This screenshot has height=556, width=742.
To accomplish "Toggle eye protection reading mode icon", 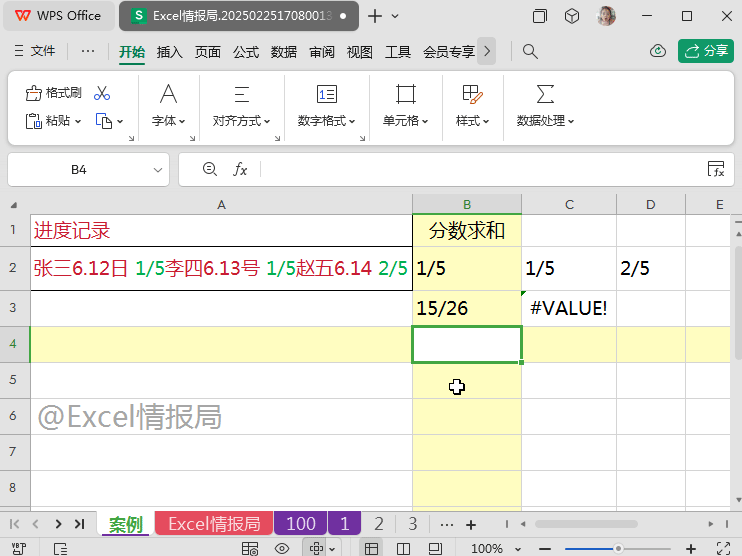I will [282, 548].
